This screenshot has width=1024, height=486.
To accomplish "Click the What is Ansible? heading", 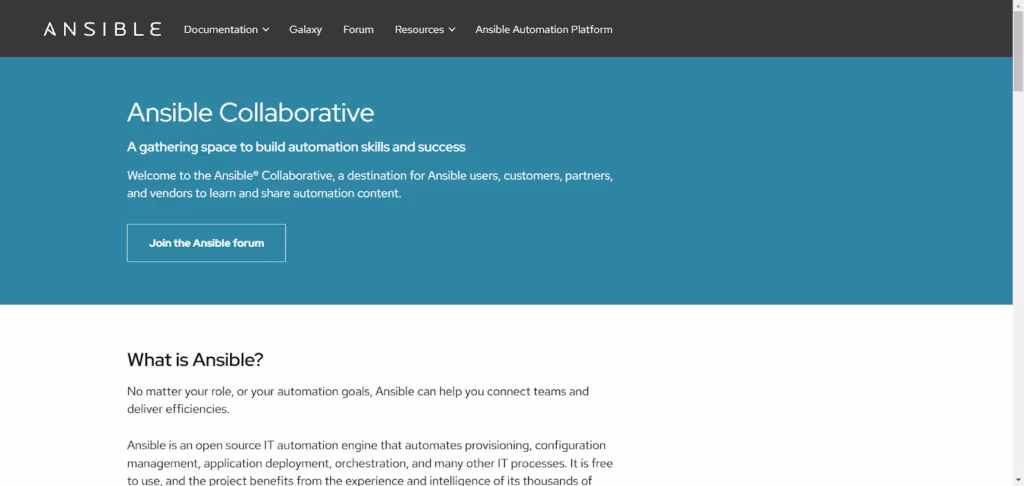I will click(195, 359).
